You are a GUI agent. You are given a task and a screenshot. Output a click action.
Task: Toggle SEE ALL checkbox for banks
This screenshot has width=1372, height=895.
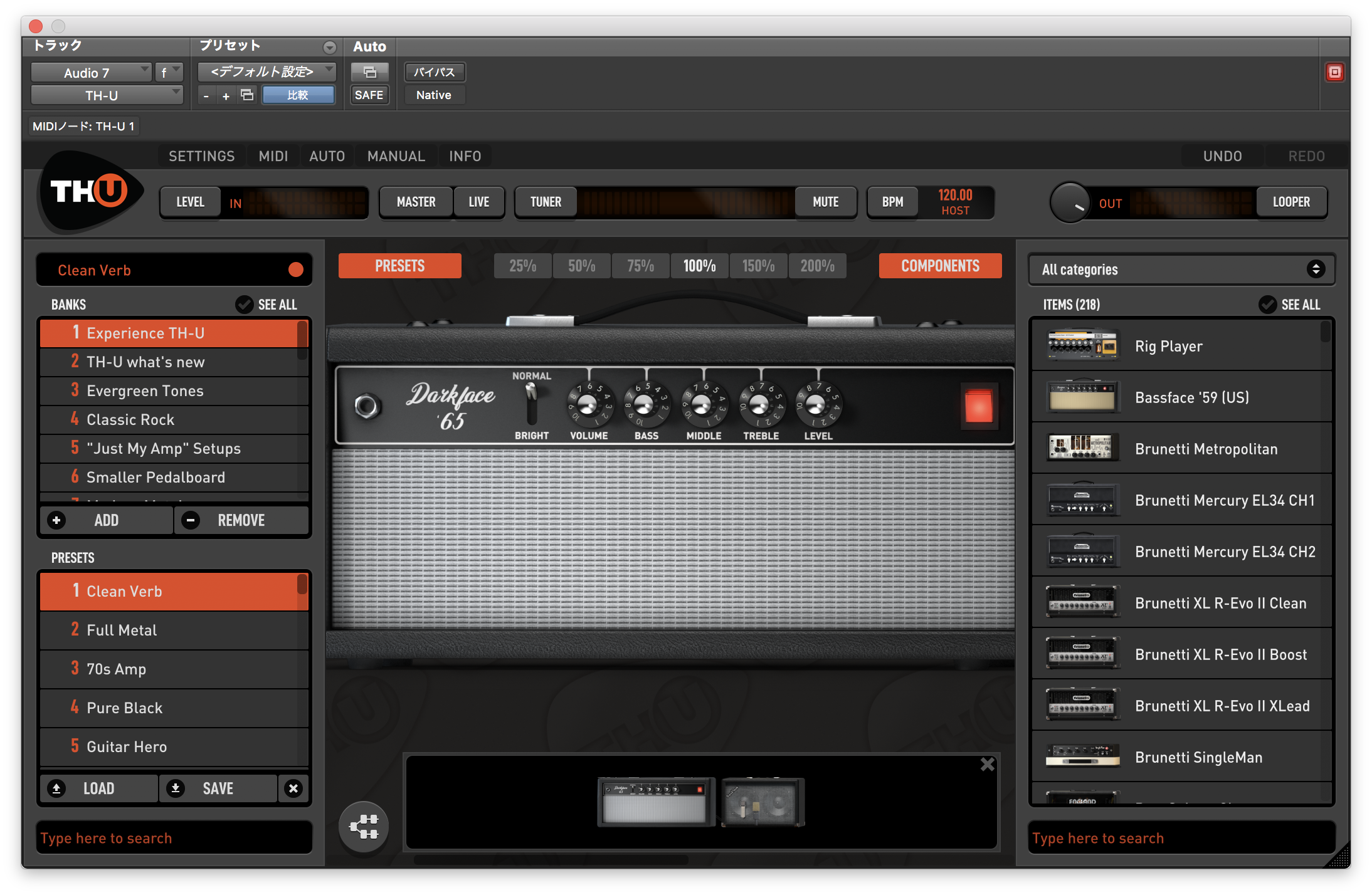pyautogui.click(x=244, y=305)
